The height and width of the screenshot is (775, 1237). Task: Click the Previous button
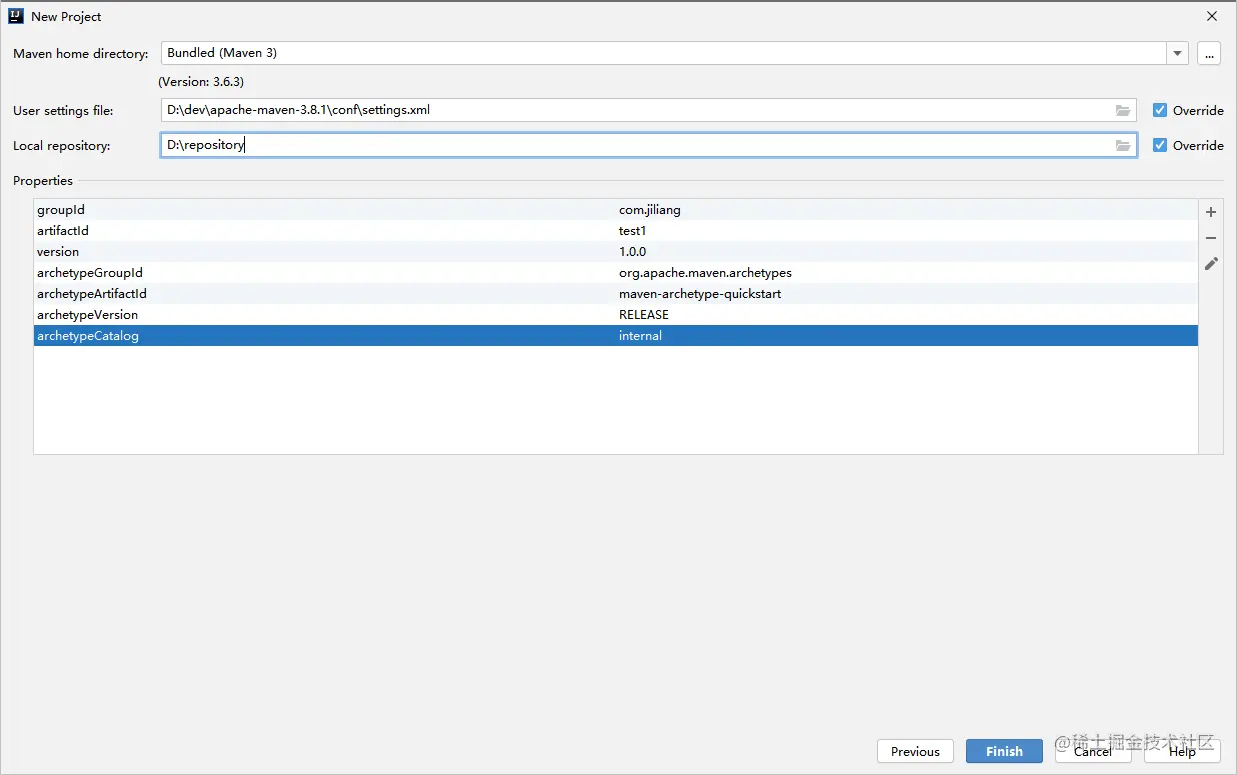click(x=915, y=751)
